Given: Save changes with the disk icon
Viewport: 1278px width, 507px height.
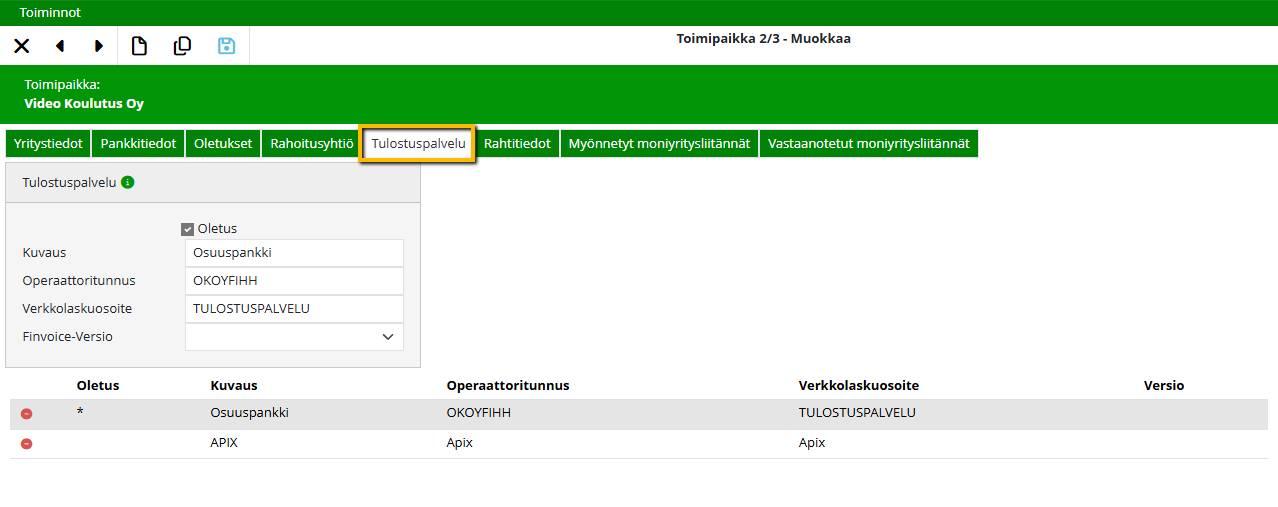Looking at the screenshot, I should click(227, 46).
